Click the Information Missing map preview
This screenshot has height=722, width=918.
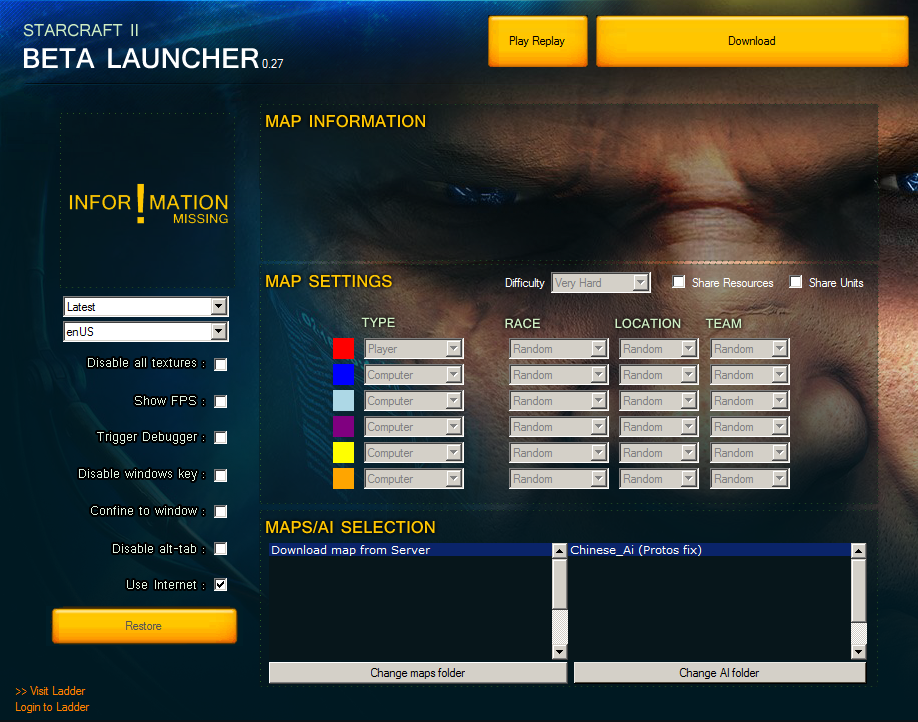tap(148, 200)
